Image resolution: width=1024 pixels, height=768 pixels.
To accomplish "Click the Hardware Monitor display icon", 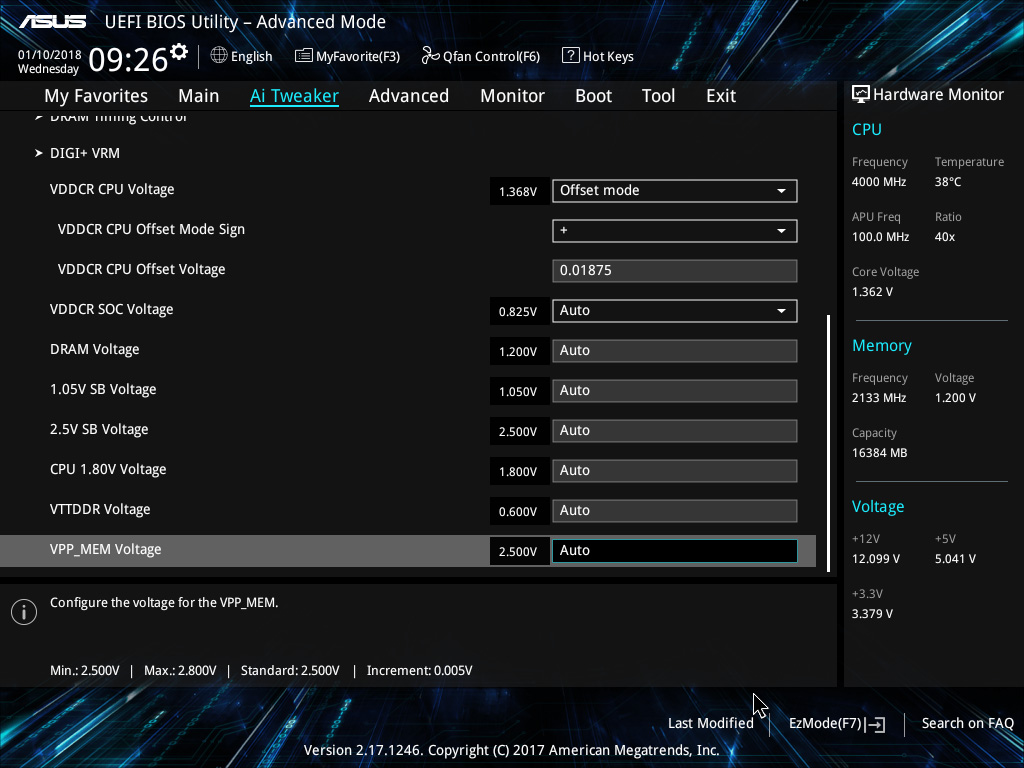I will pos(861,94).
